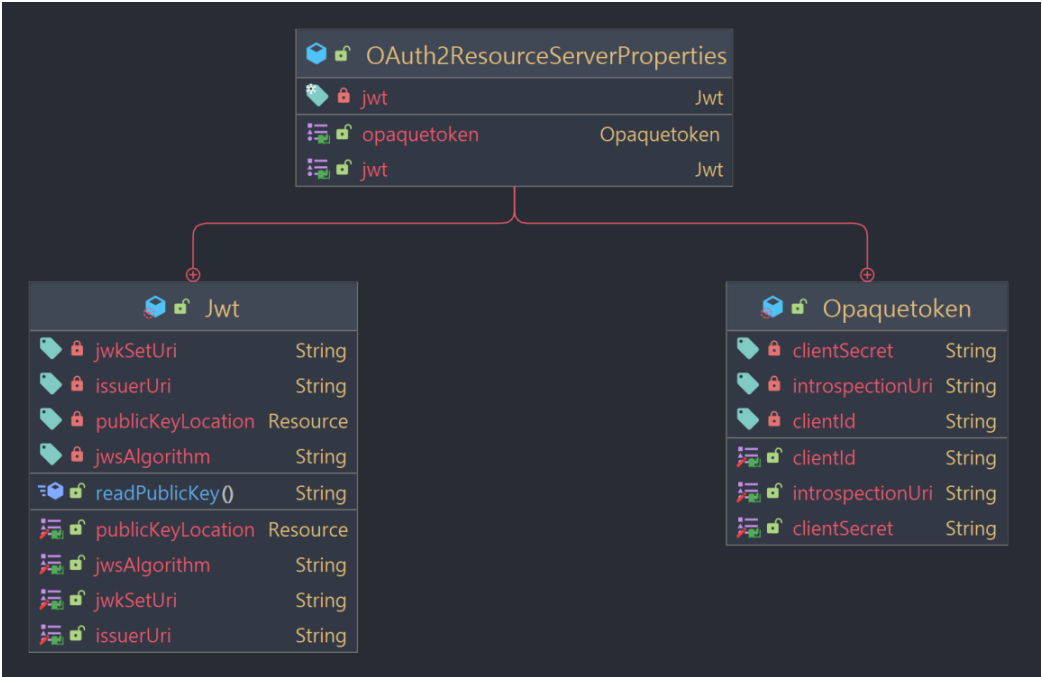Click the OAuth2ResourceServerProperties class icon
Image resolution: width=1042 pixels, height=677 pixels.
316,54
